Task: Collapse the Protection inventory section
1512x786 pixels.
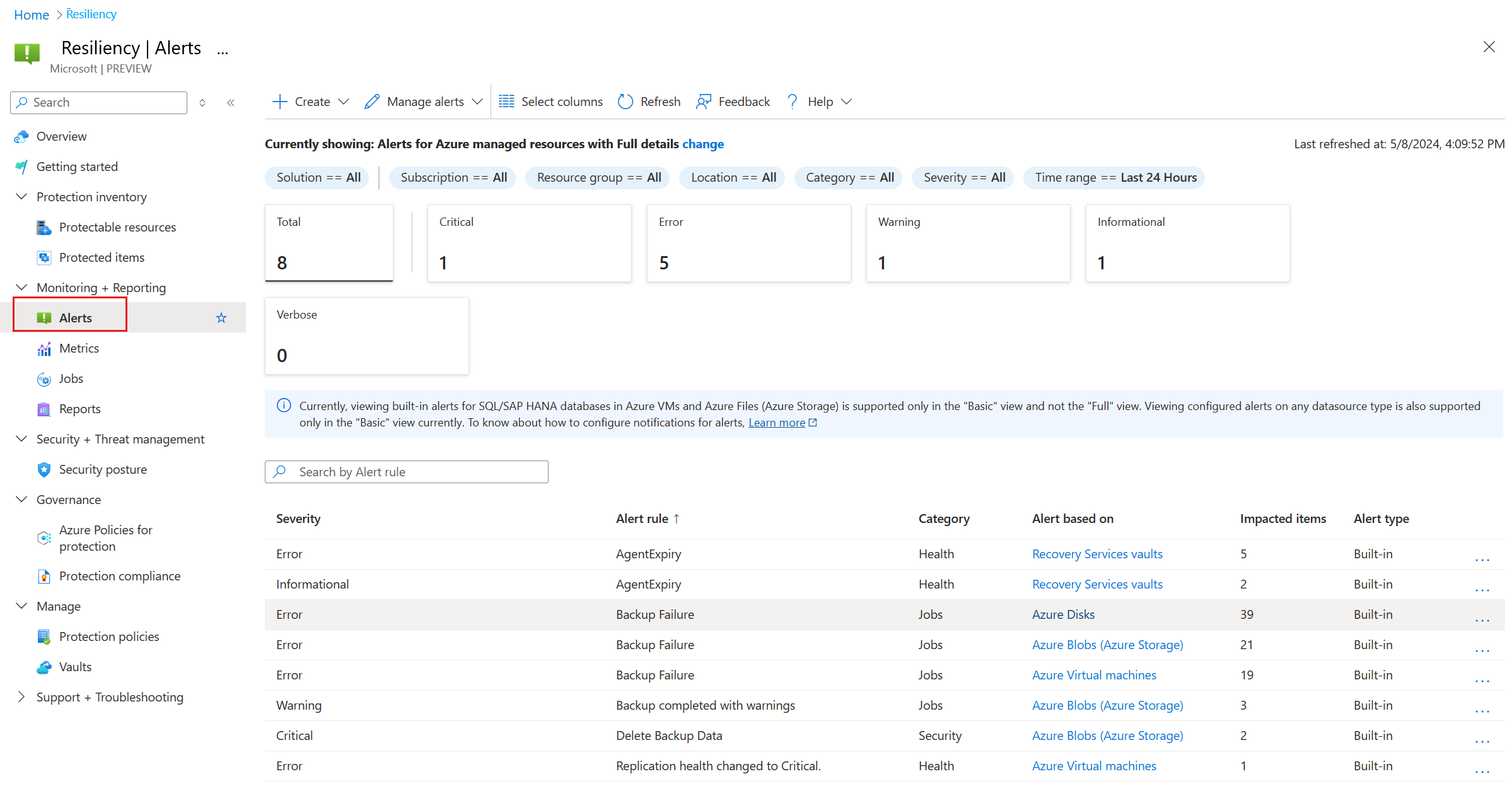Action: tap(21, 197)
